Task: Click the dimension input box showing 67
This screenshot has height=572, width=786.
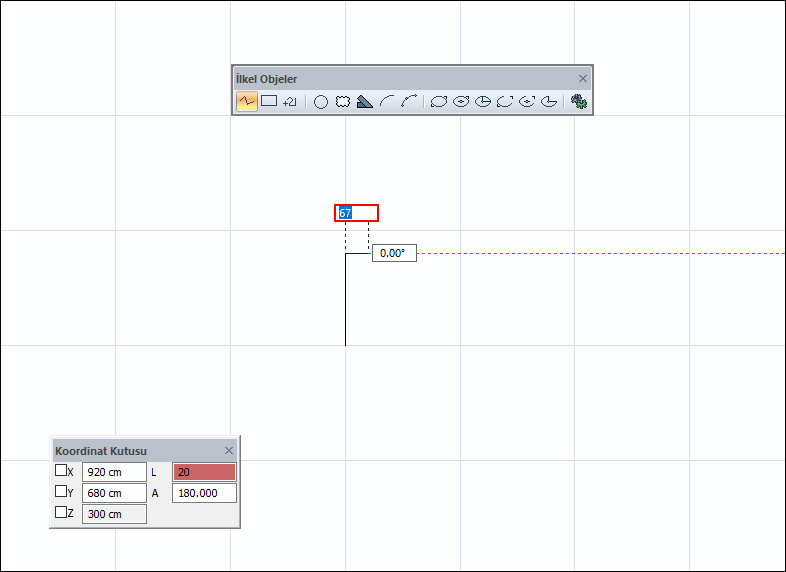Action: pyautogui.click(x=356, y=213)
